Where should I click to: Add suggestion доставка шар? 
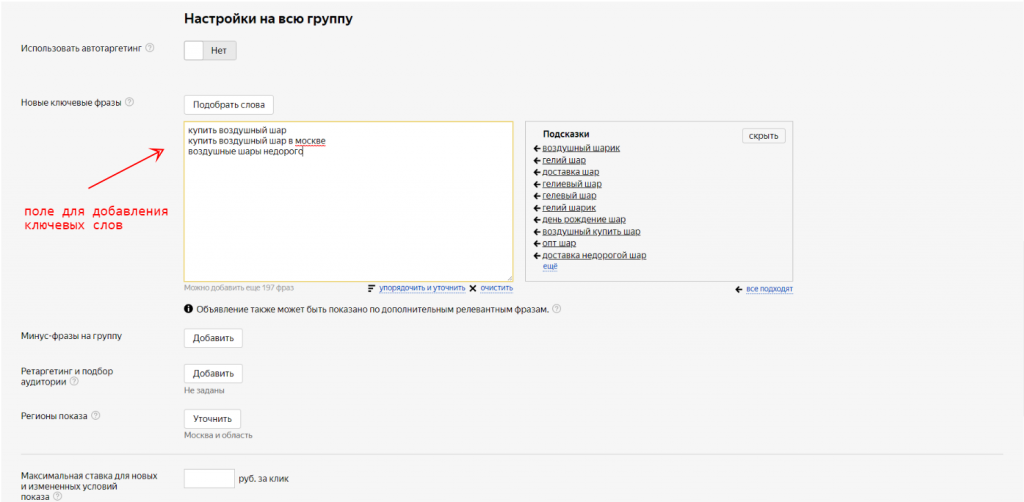[570, 172]
